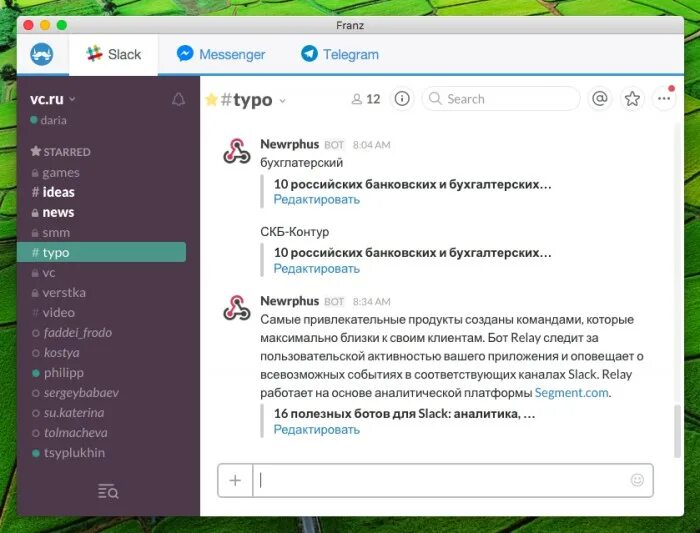
Task: Open Newrphus name on 8:34 AM message
Action: tap(289, 301)
